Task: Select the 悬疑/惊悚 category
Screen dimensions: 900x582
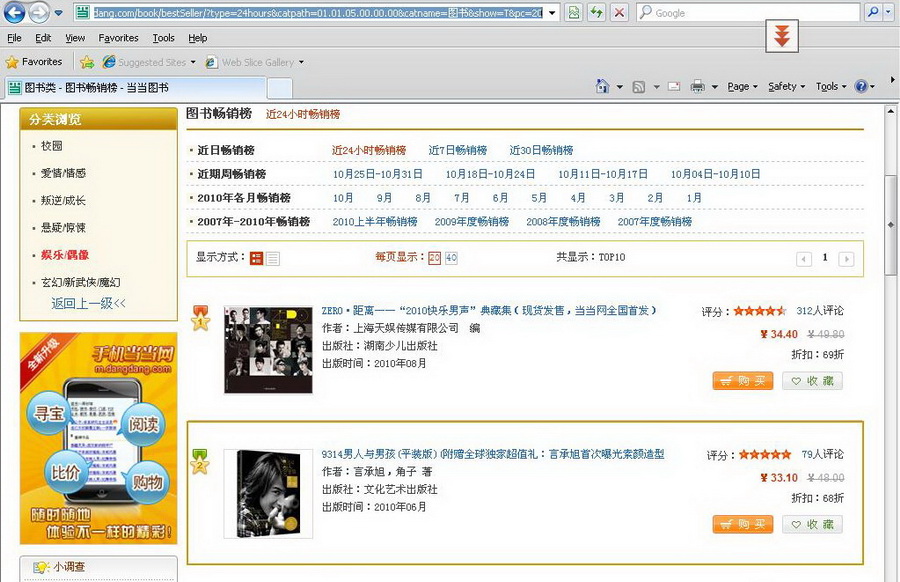Action: 63,227
